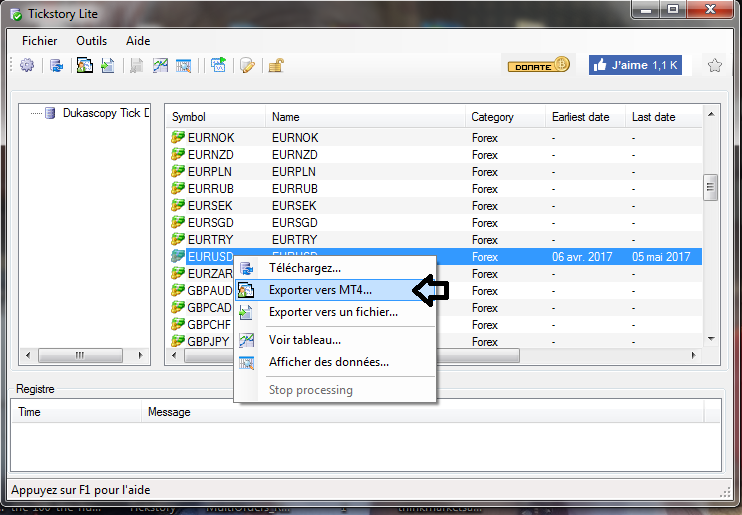742x515 pixels.
Task: Click the export to file toolbar icon
Action: click(108, 66)
